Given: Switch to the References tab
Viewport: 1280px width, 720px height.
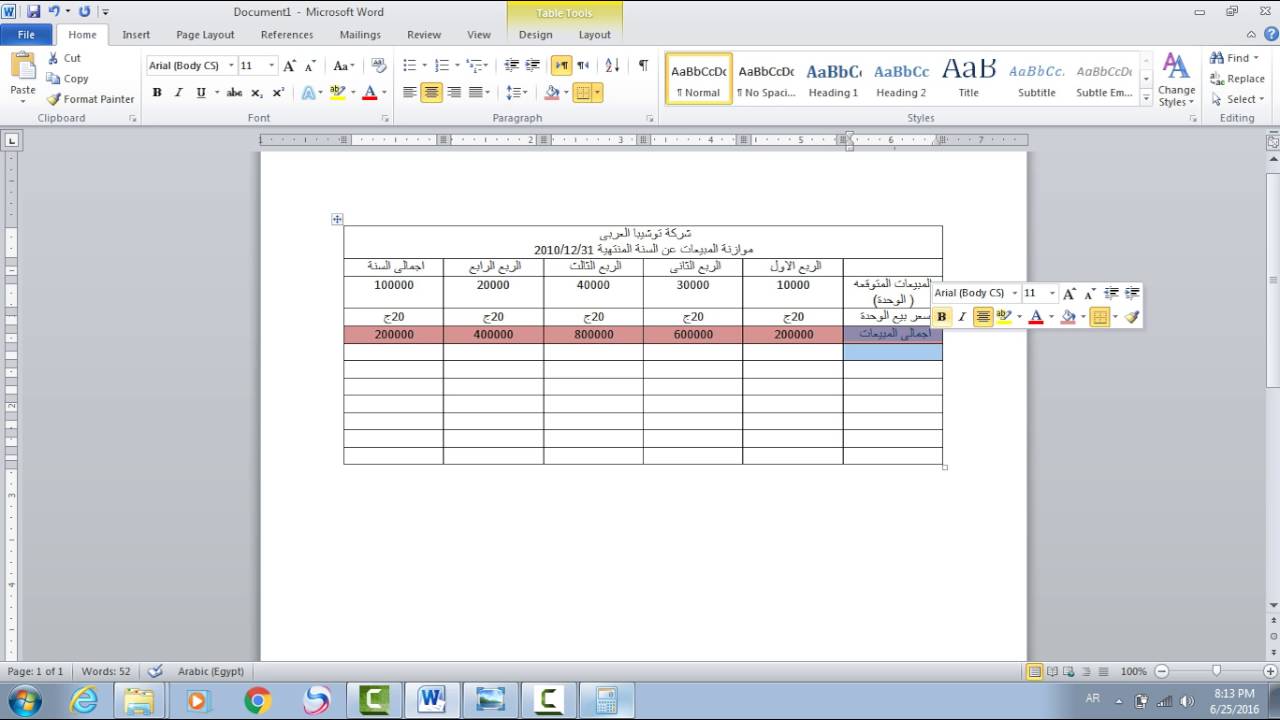Looking at the screenshot, I should coord(287,34).
